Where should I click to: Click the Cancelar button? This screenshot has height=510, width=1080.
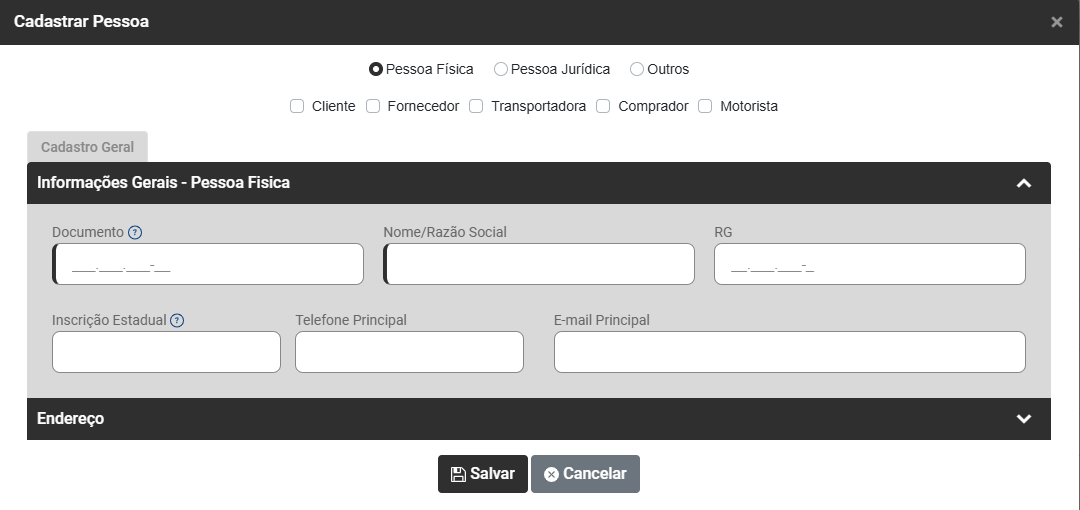coord(585,474)
